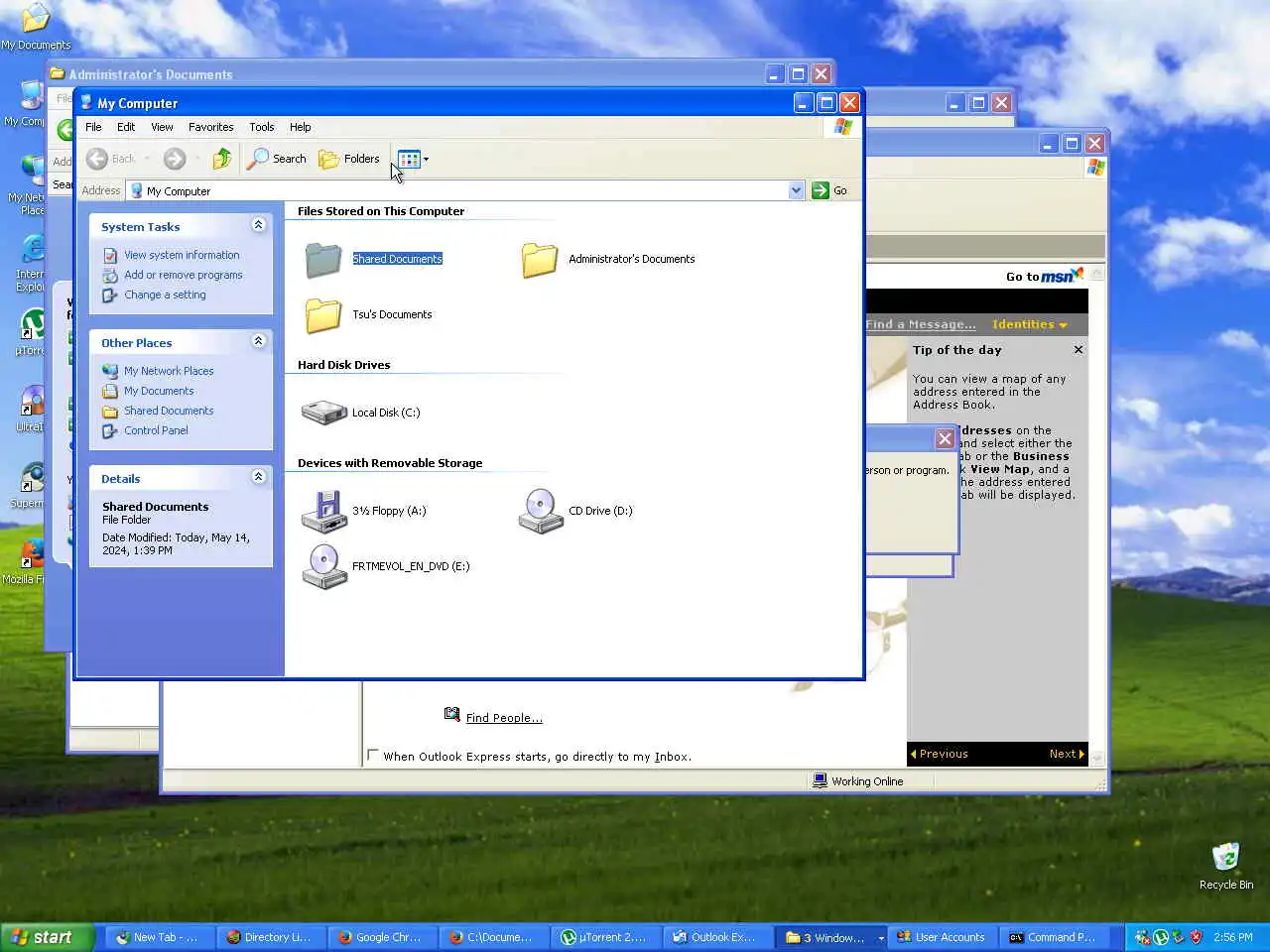1270x952 pixels.
Task: Click the Go button beside address bar
Action: tap(830, 190)
